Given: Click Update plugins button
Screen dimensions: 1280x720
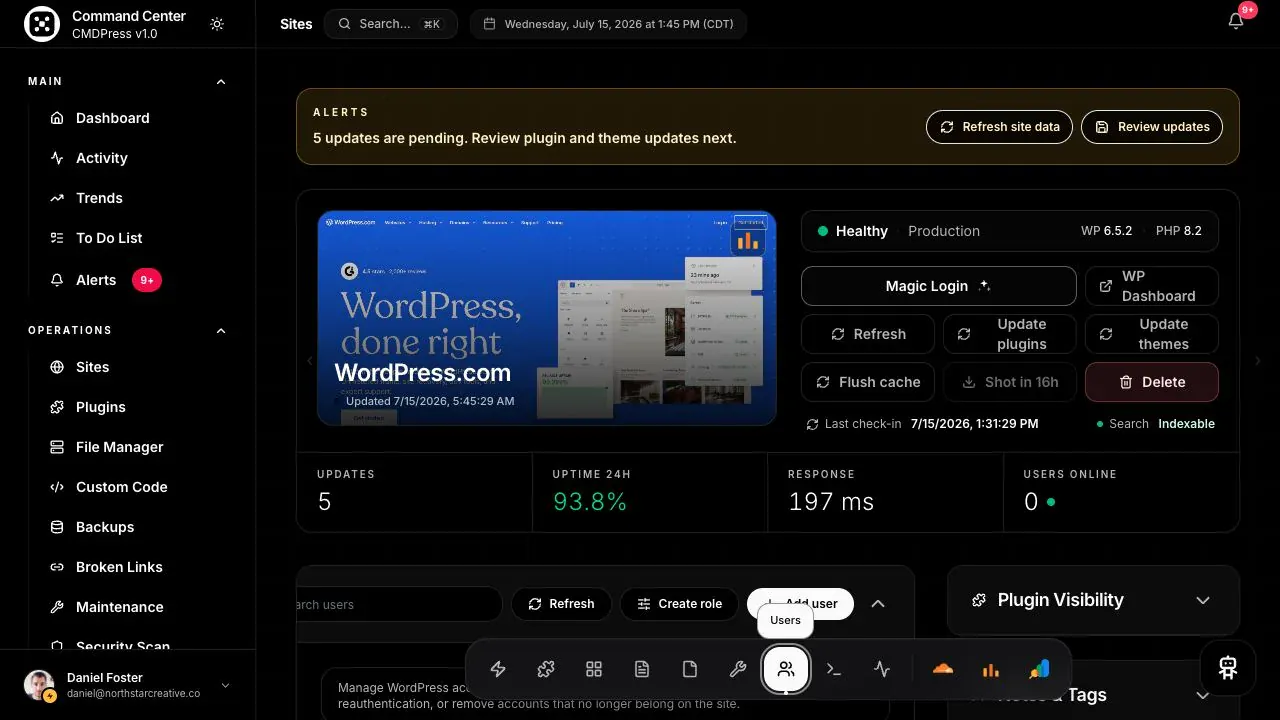Looking at the screenshot, I should 1010,334.
